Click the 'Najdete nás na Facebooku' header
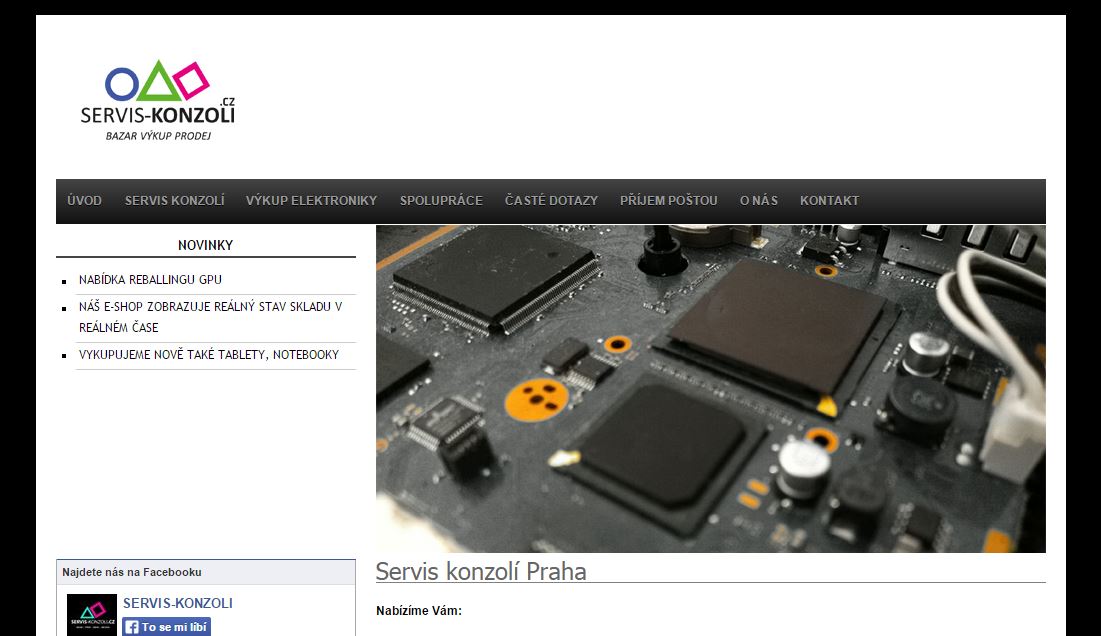This screenshot has width=1101, height=636. (132, 572)
